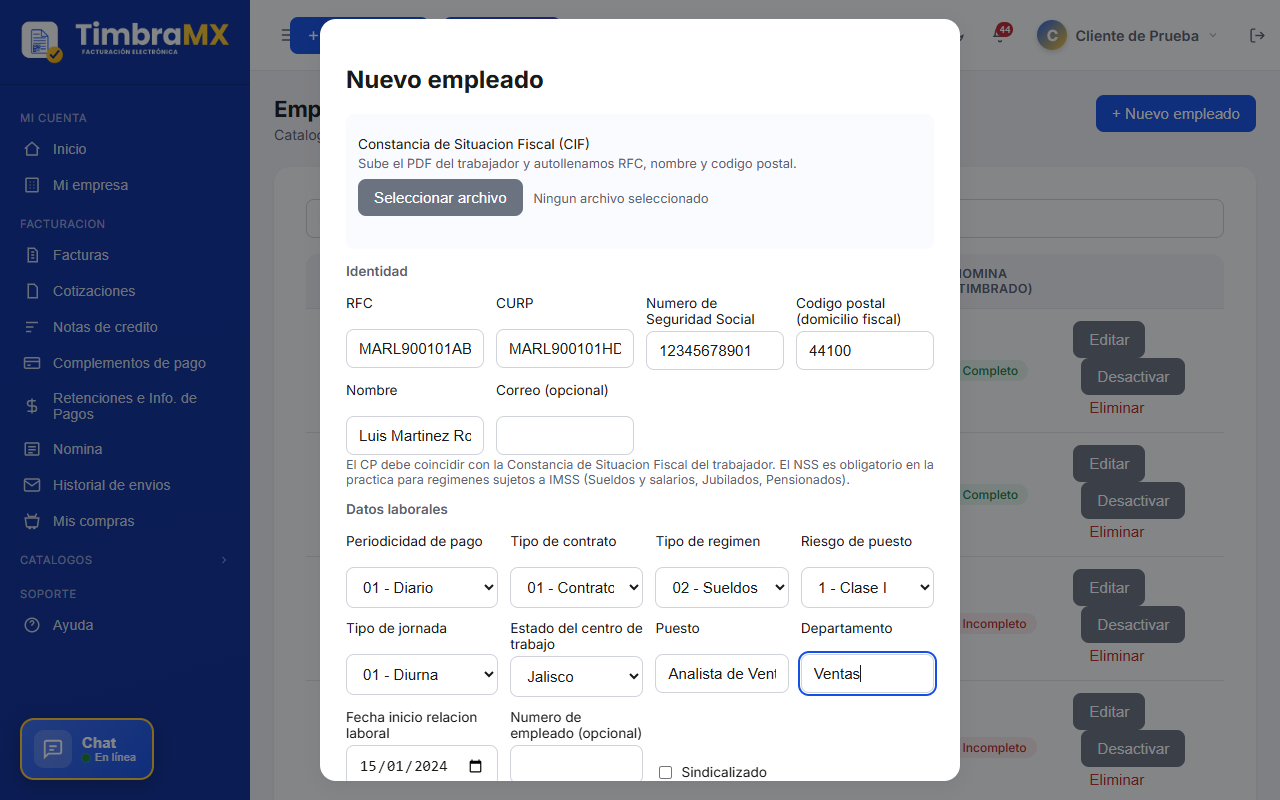
Task: Click the RFC input field
Action: [x=415, y=349]
